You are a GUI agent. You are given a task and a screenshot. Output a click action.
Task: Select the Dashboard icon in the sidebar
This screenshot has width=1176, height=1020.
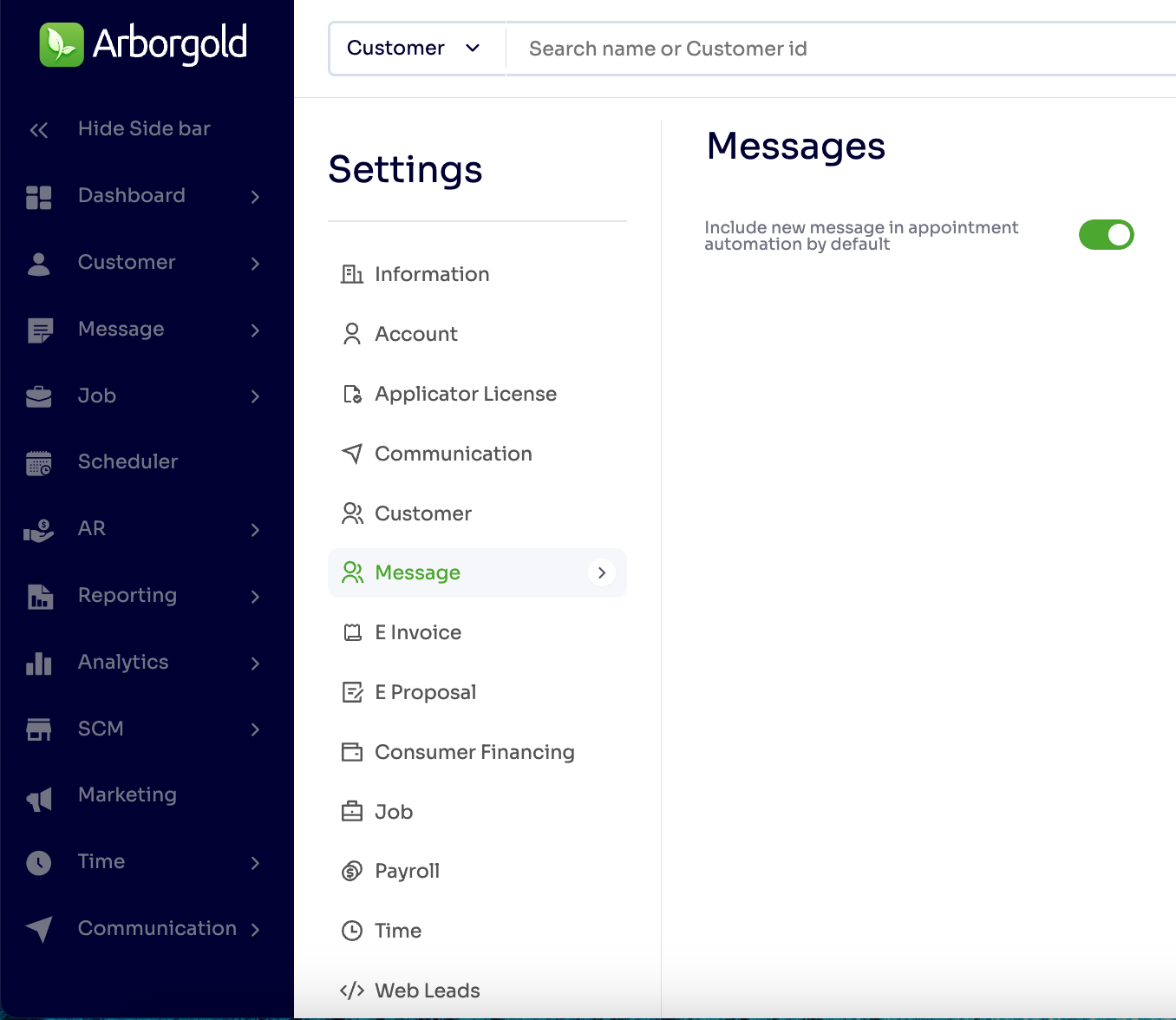pyautogui.click(x=38, y=196)
